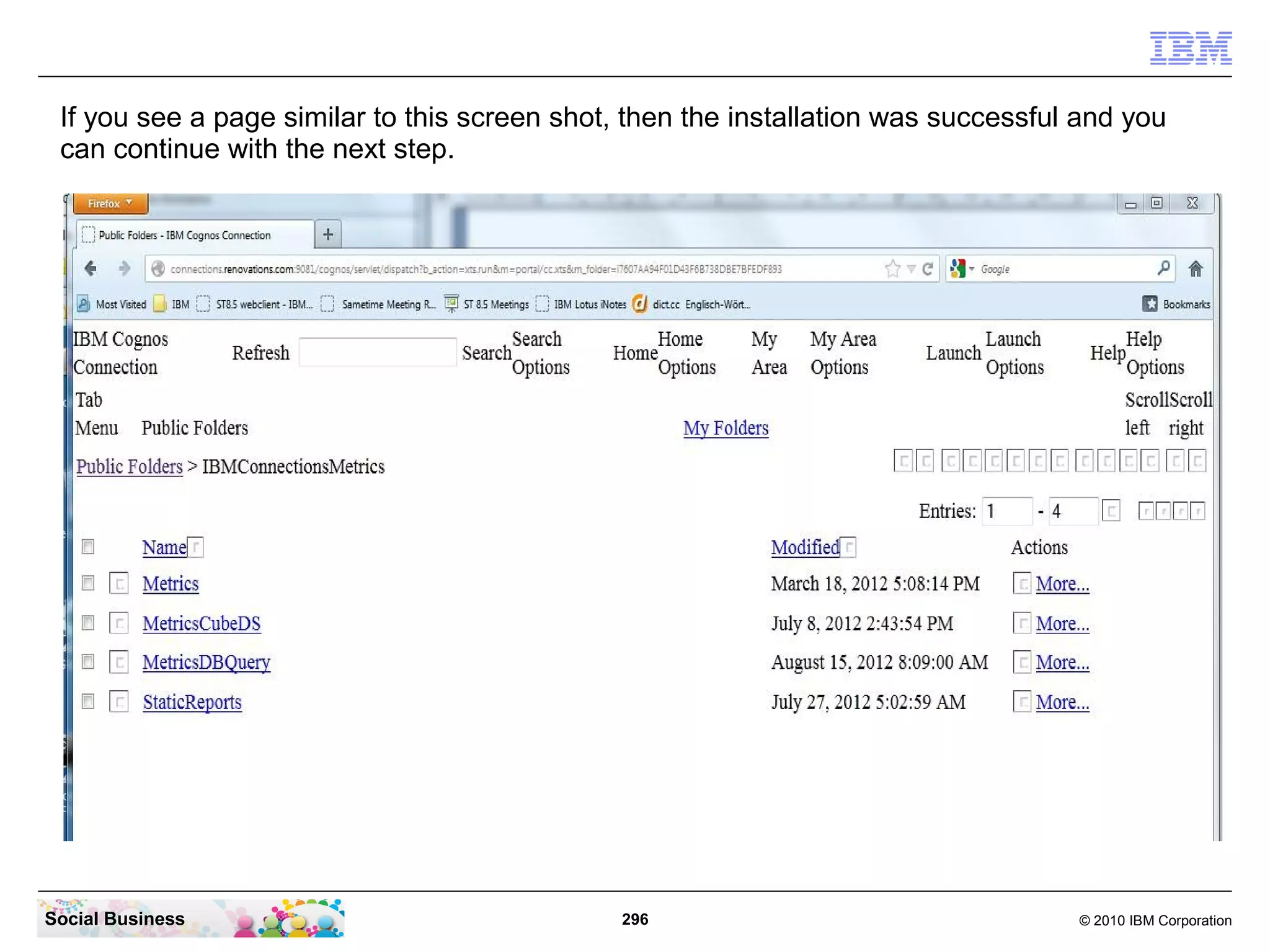Check the StaticReports row checkbox
The height and width of the screenshot is (952, 1270).
click(88, 701)
